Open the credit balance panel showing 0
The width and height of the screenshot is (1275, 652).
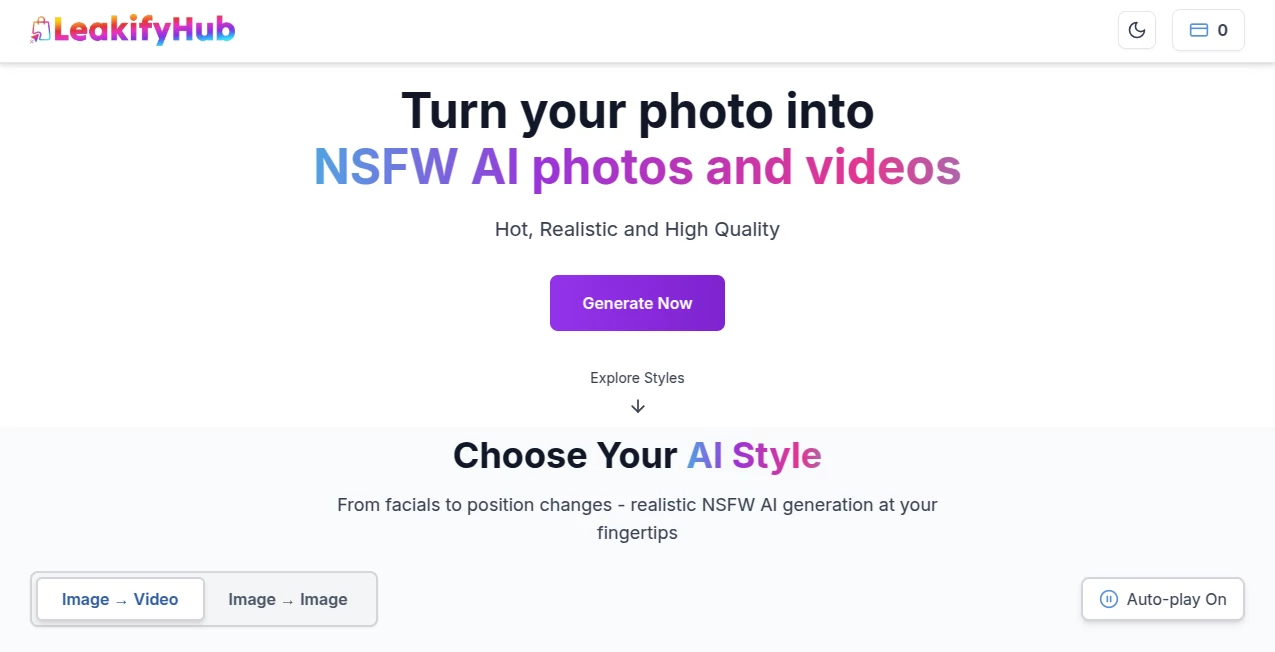[x=1207, y=30]
